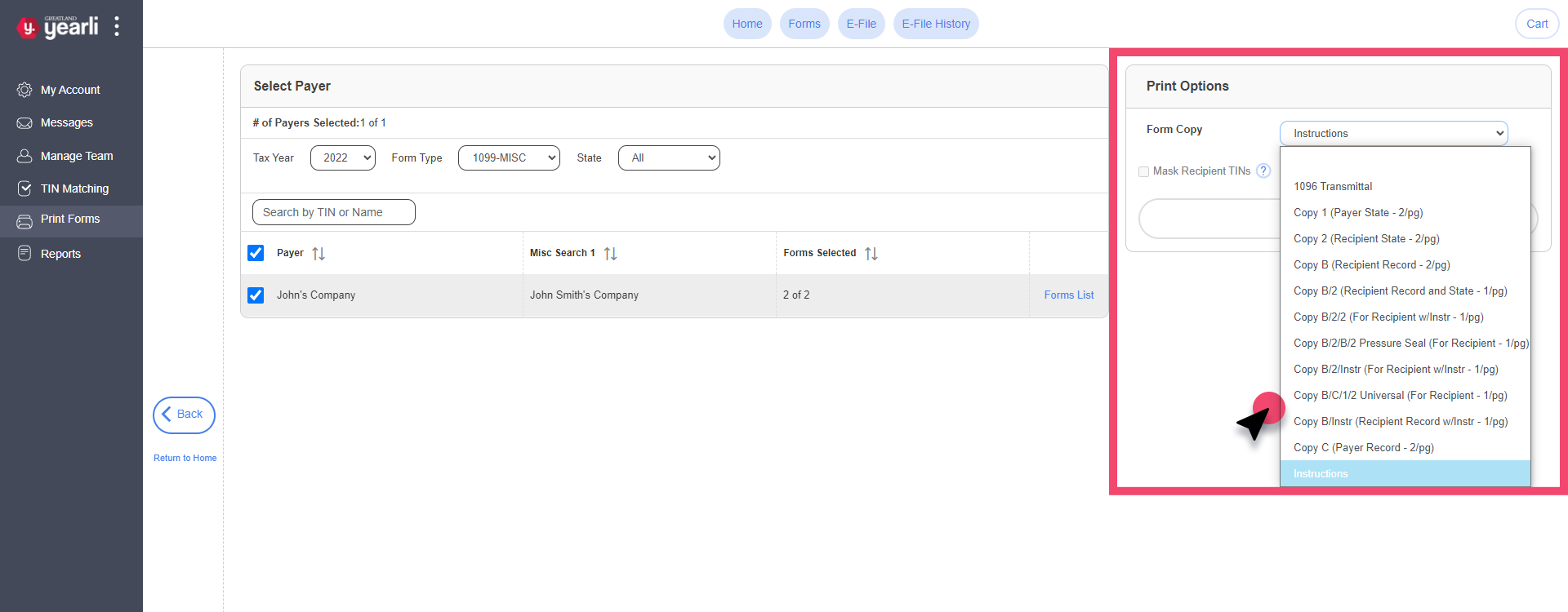Click the TIN Matching check icon
This screenshot has height=612, width=1568.
(24, 188)
